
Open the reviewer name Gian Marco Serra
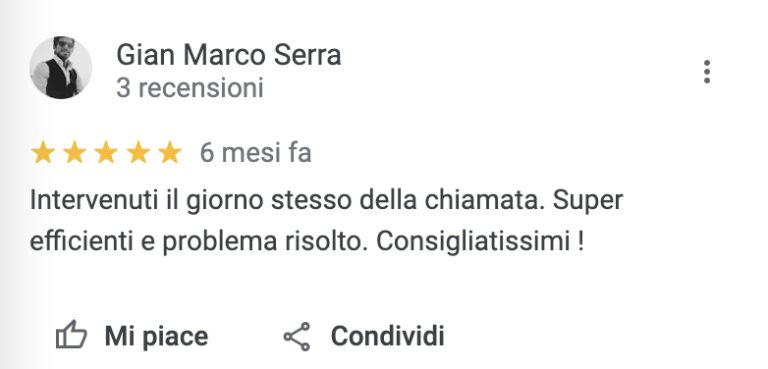pos(229,54)
